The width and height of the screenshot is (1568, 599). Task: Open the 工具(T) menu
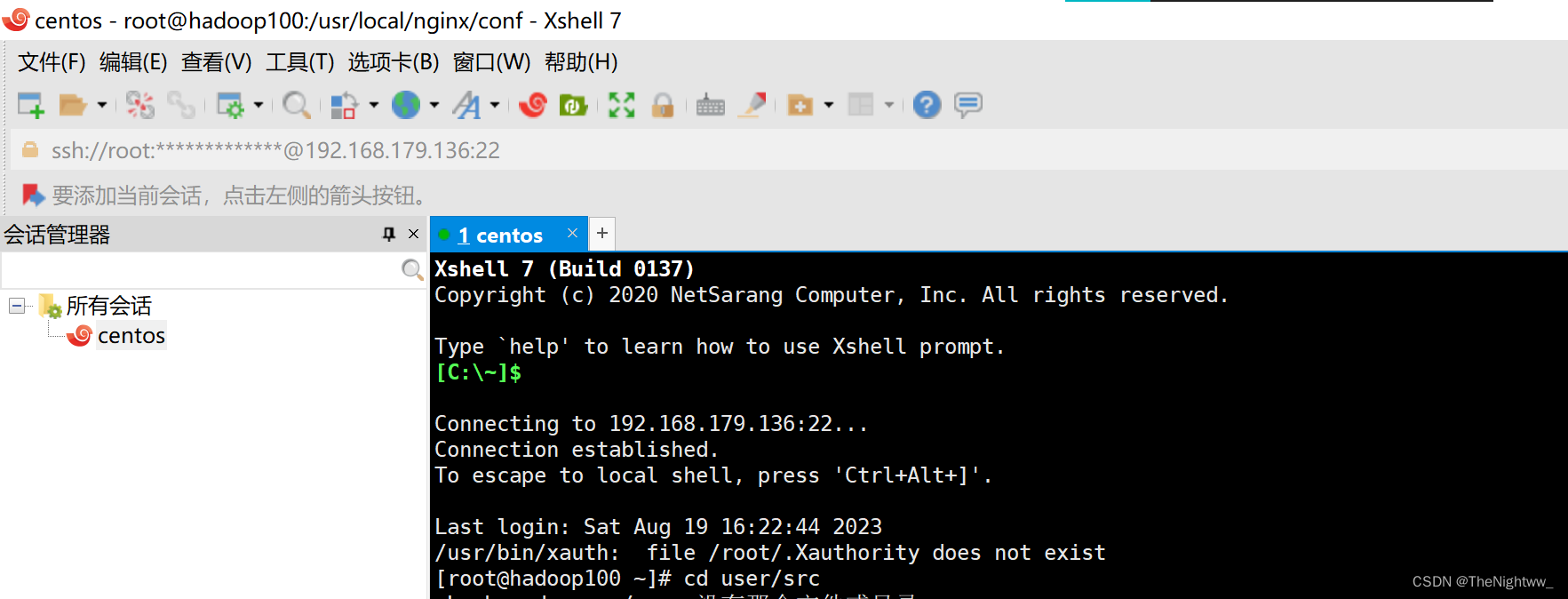(x=300, y=62)
